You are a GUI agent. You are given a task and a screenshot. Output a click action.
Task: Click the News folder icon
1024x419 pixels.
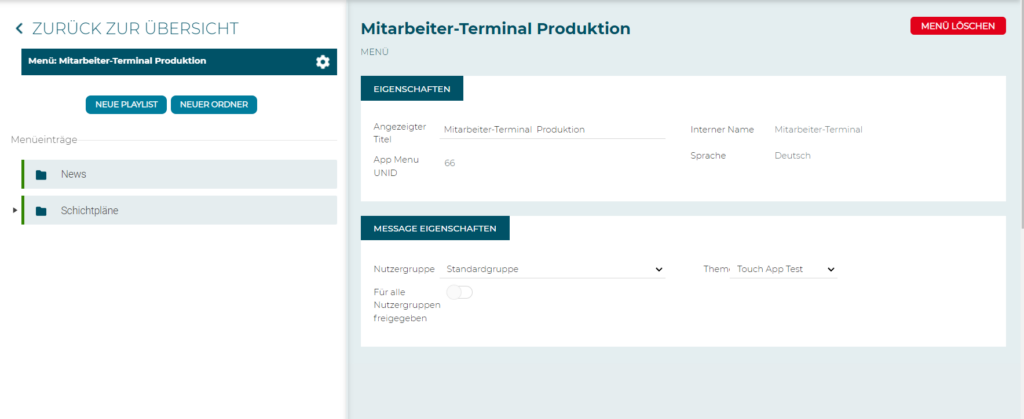pos(41,175)
